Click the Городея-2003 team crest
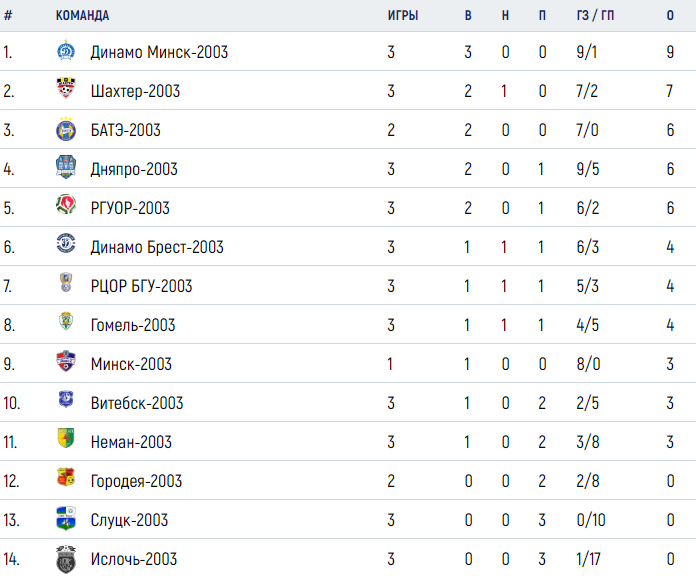The height and width of the screenshot is (576, 696). pyautogui.click(x=66, y=477)
